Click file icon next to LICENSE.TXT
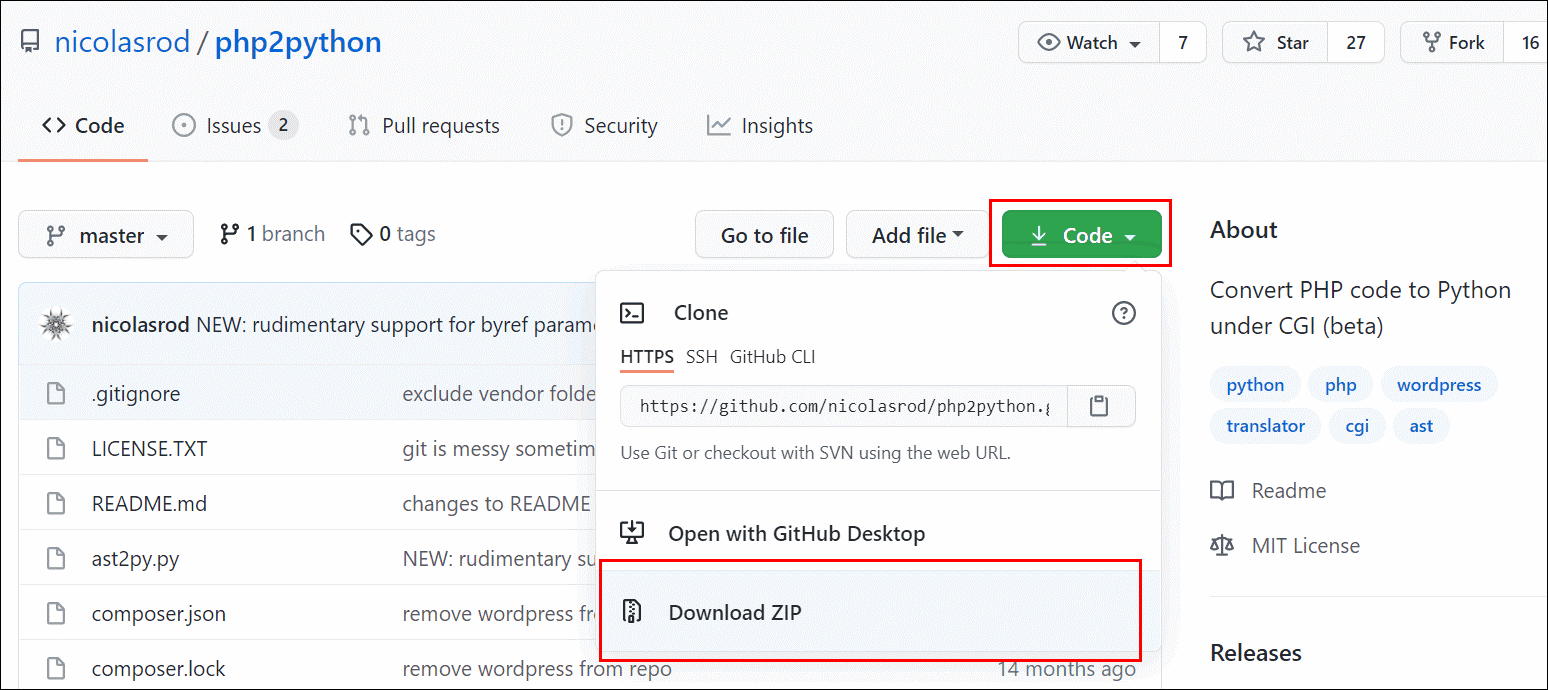The height and width of the screenshot is (690, 1548). click(x=56, y=448)
